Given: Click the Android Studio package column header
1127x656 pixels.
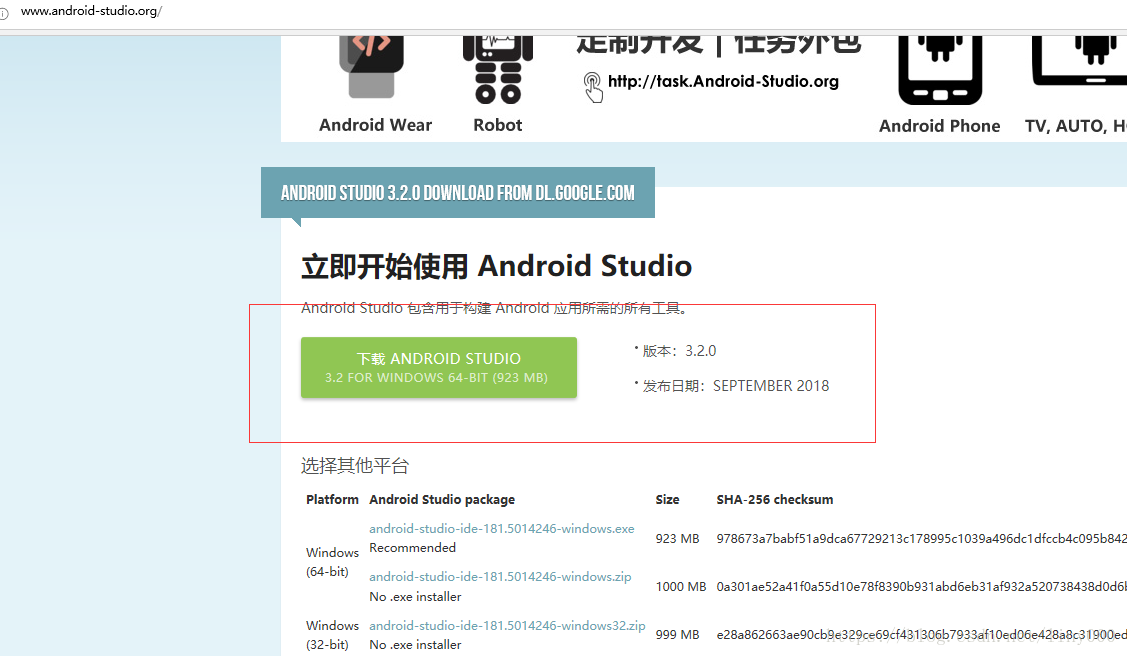Looking at the screenshot, I should pos(442,499).
